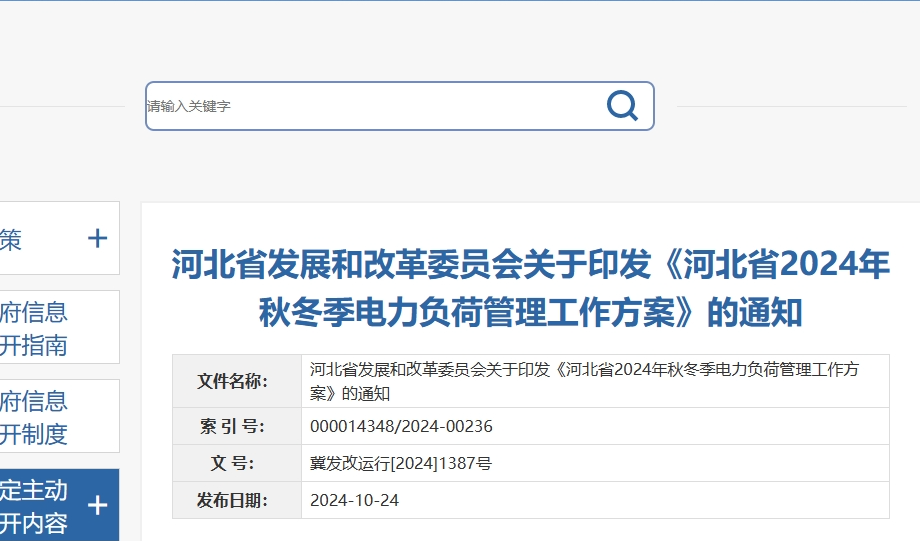Select the 策 sidebar menu label

click(x=11, y=239)
